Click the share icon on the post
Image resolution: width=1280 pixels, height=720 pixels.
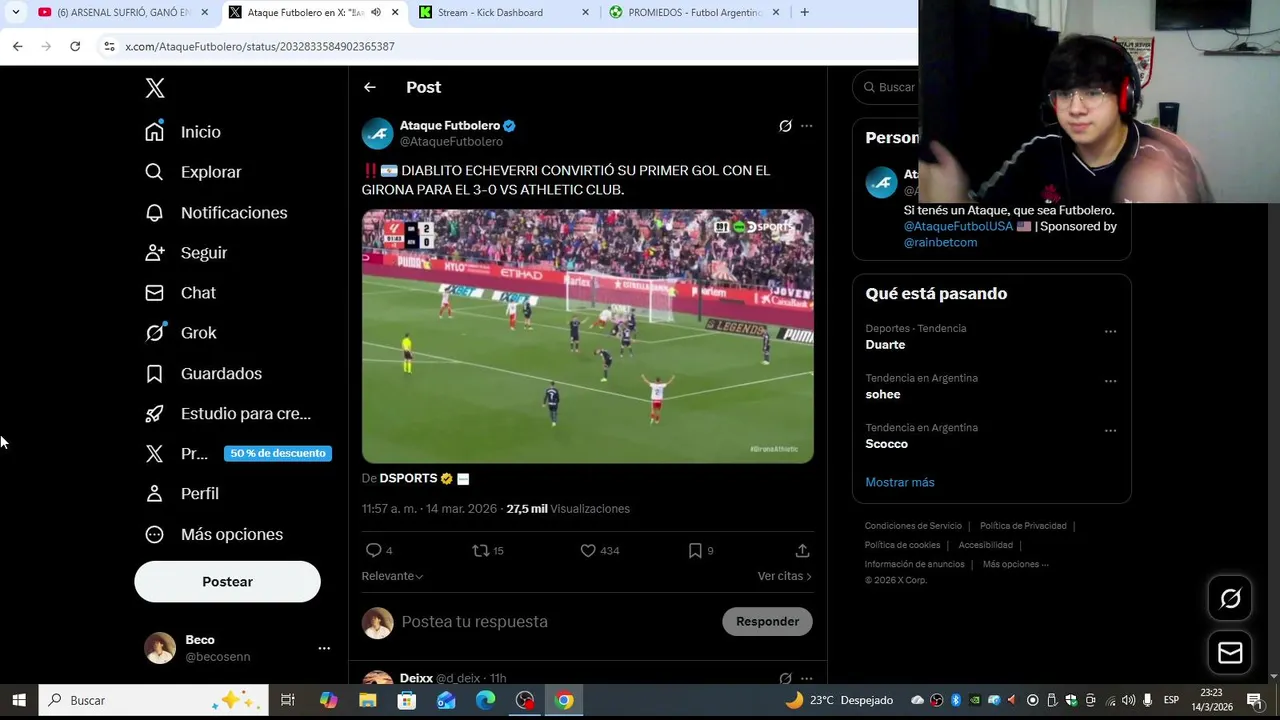(x=802, y=550)
